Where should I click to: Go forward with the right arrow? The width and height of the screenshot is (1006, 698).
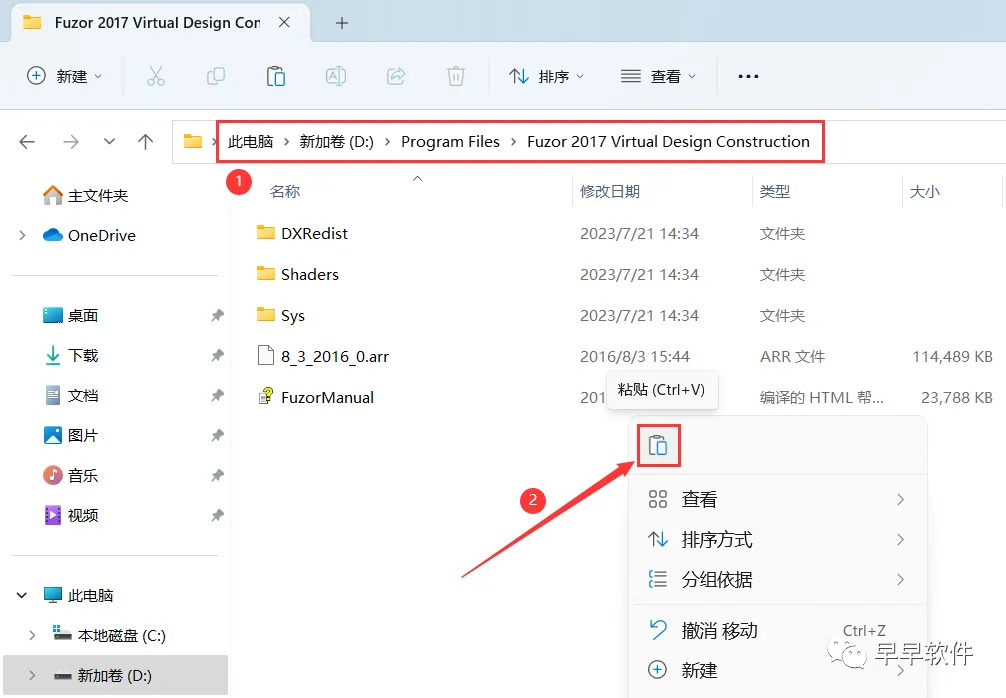tap(71, 142)
